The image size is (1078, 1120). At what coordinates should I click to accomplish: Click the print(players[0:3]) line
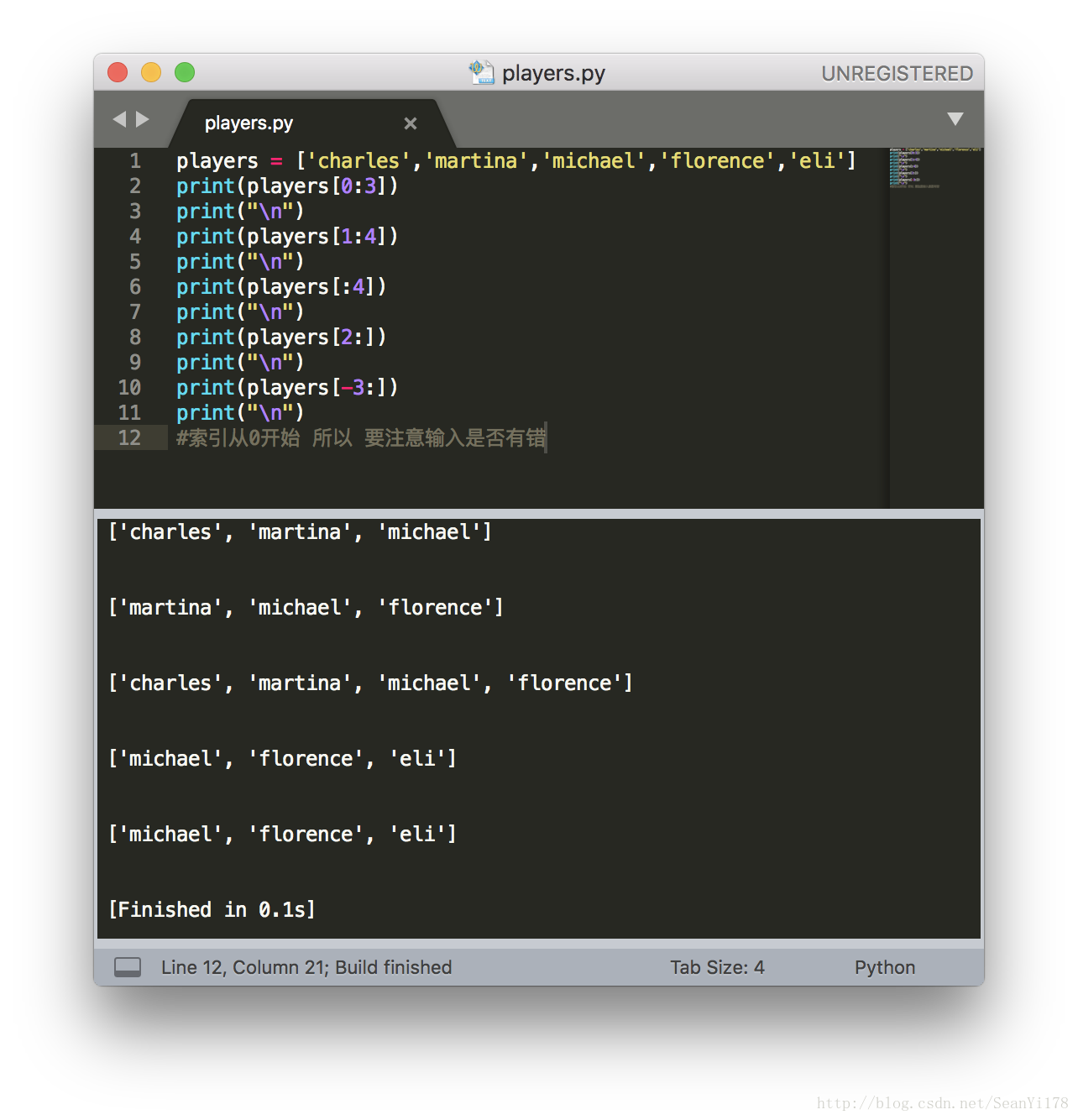pyautogui.click(x=287, y=186)
